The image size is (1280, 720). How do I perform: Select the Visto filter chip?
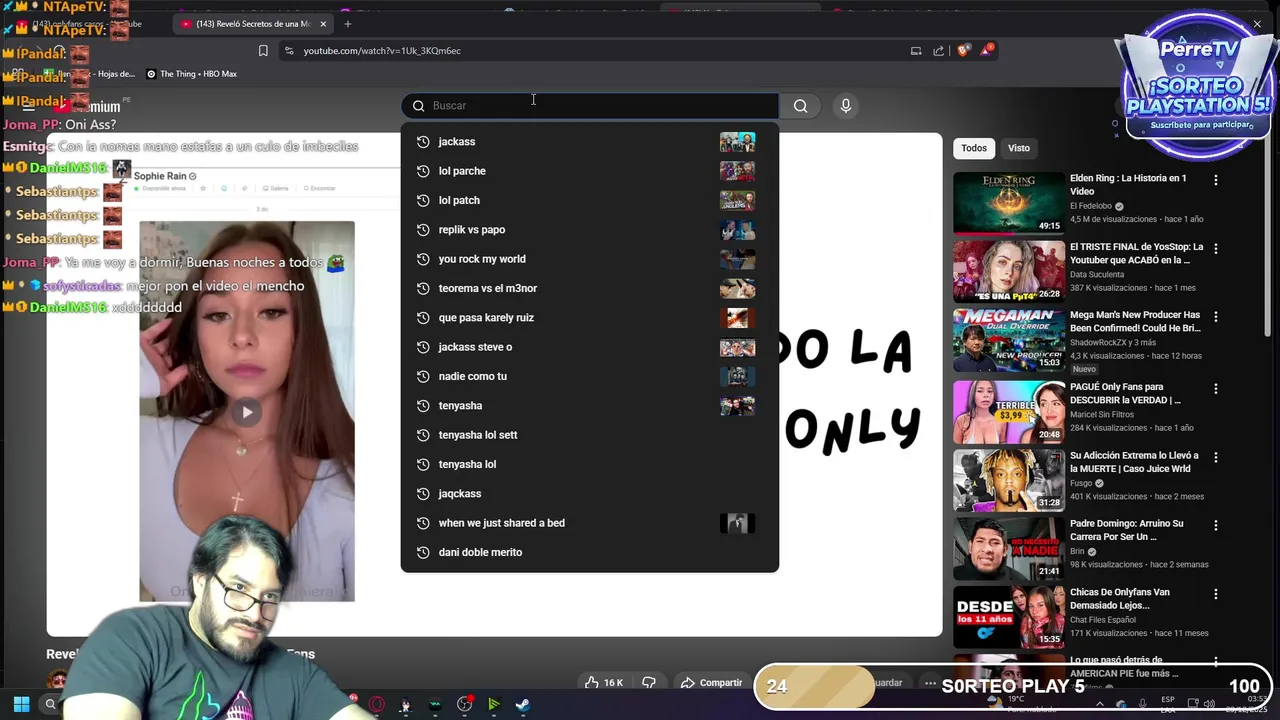tap(1019, 148)
